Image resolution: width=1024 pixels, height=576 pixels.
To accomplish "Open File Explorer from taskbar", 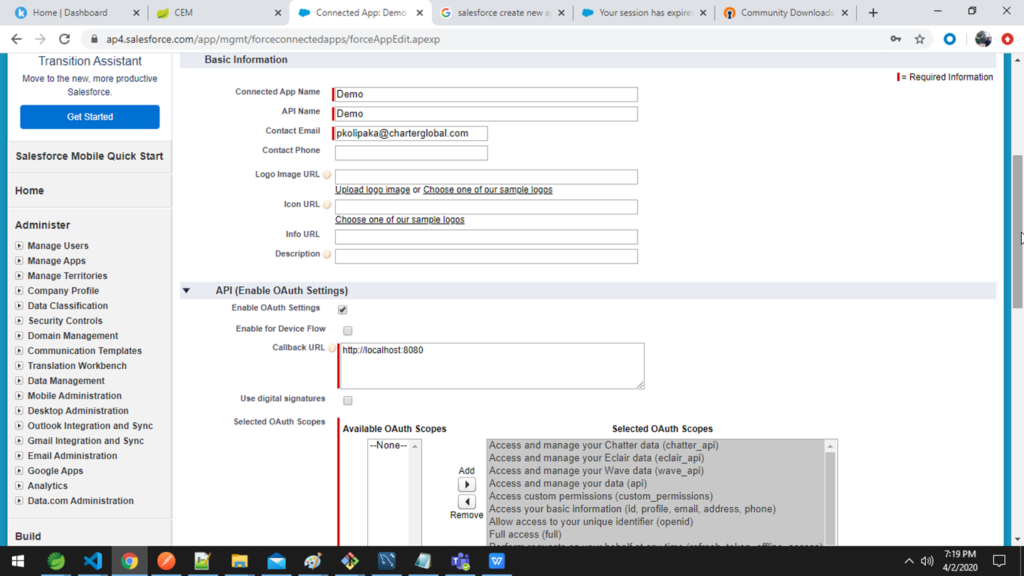I will pos(240,561).
